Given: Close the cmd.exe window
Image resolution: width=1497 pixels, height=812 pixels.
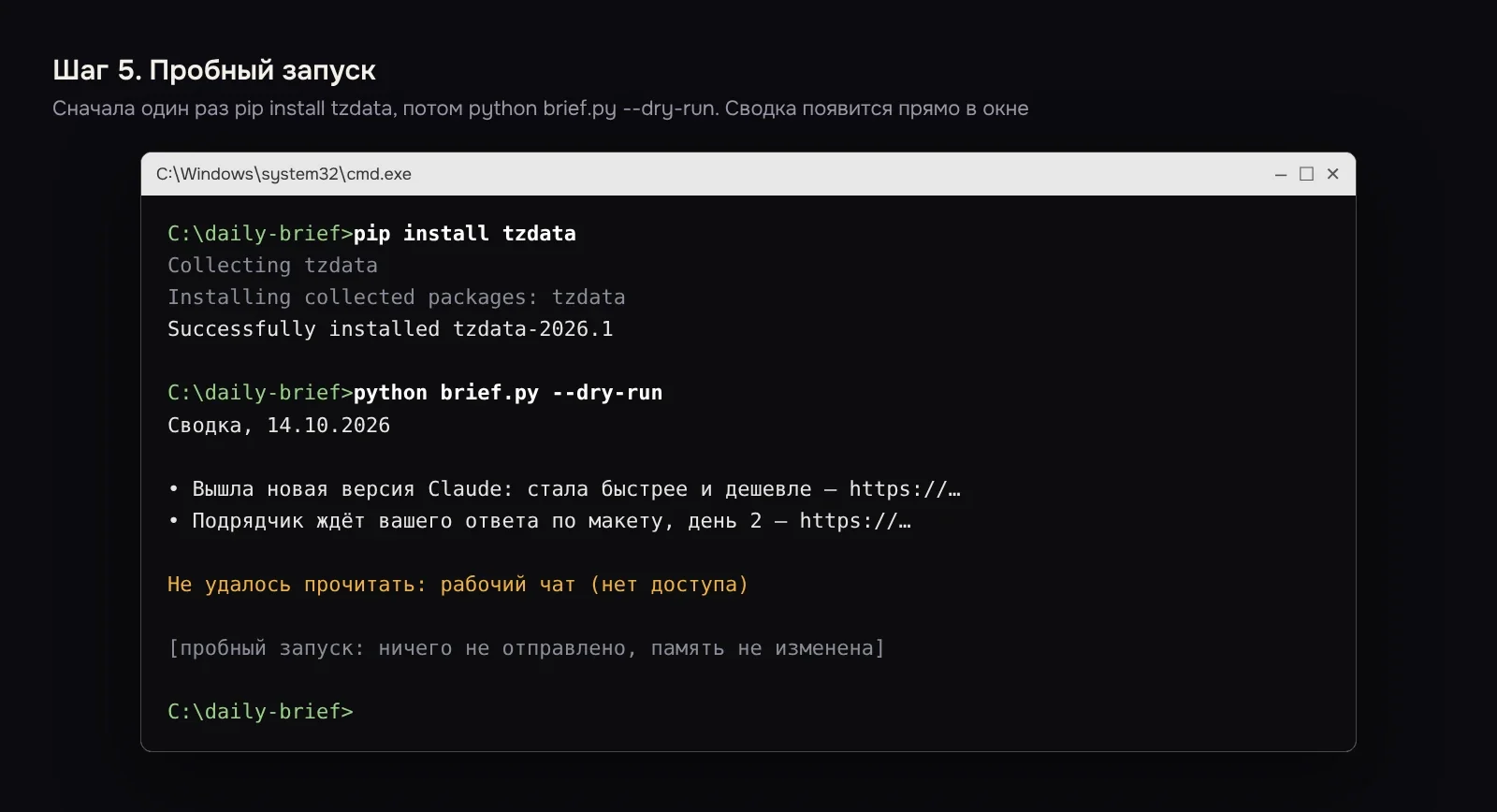Looking at the screenshot, I should tap(1333, 174).
